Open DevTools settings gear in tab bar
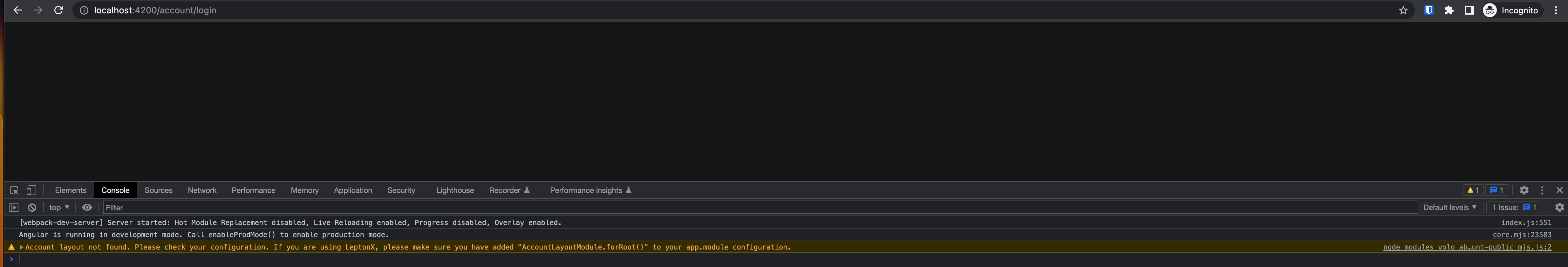 1524,190
